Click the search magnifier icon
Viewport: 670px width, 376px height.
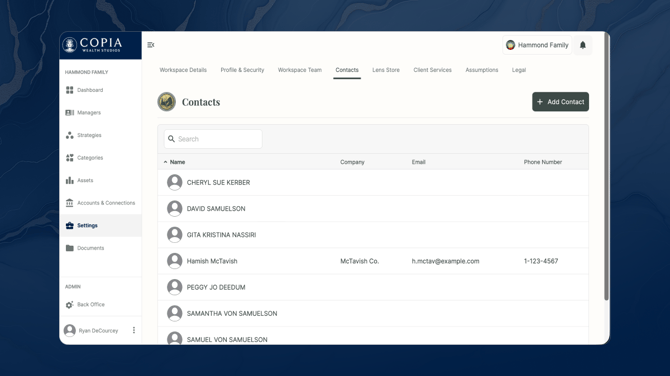click(x=171, y=139)
